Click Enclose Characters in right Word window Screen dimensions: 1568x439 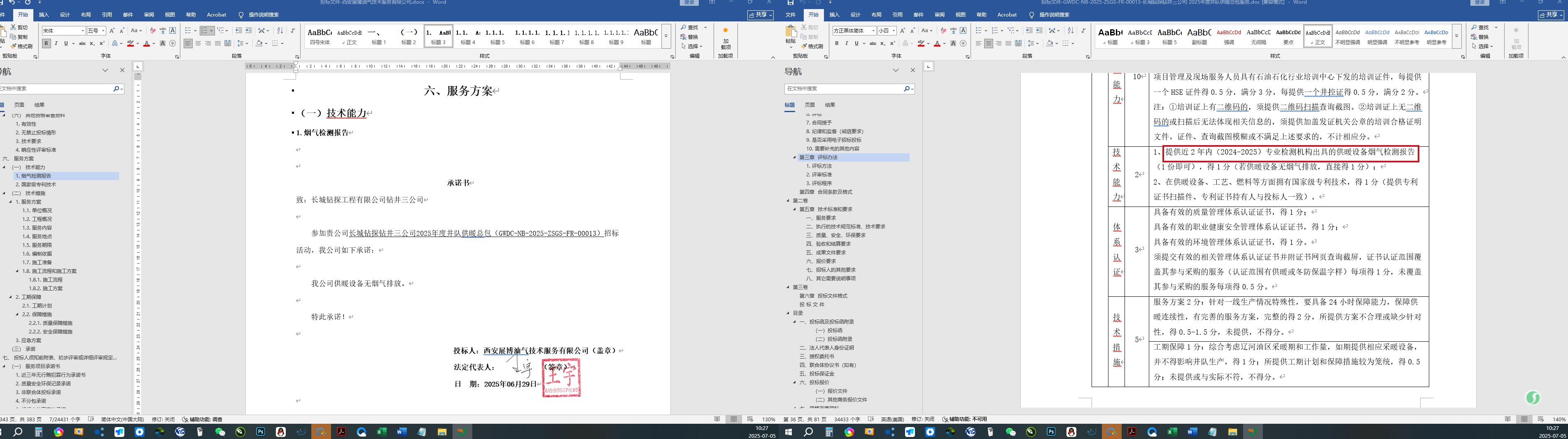click(x=963, y=43)
